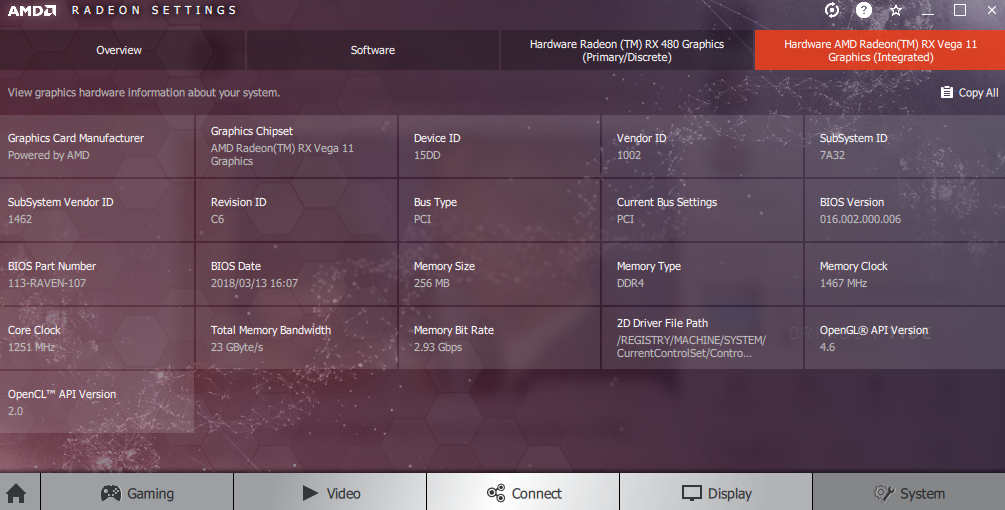This screenshot has width=1005, height=510.
Task: Open the Video section
Action: pyautogui.click(x=331, y=493)
